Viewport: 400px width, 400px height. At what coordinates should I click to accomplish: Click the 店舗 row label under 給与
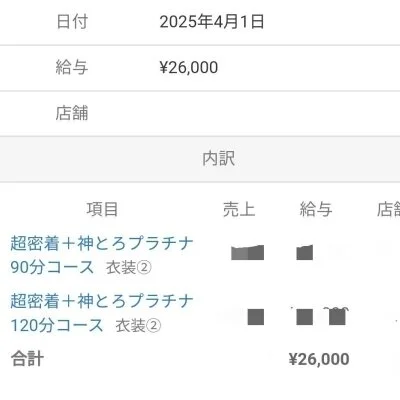pos(72,113)
